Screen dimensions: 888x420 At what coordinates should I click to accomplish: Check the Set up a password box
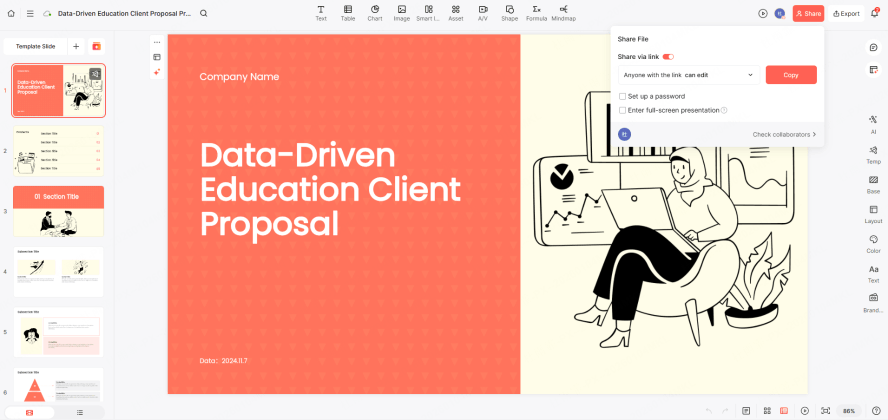click(622, 96)
